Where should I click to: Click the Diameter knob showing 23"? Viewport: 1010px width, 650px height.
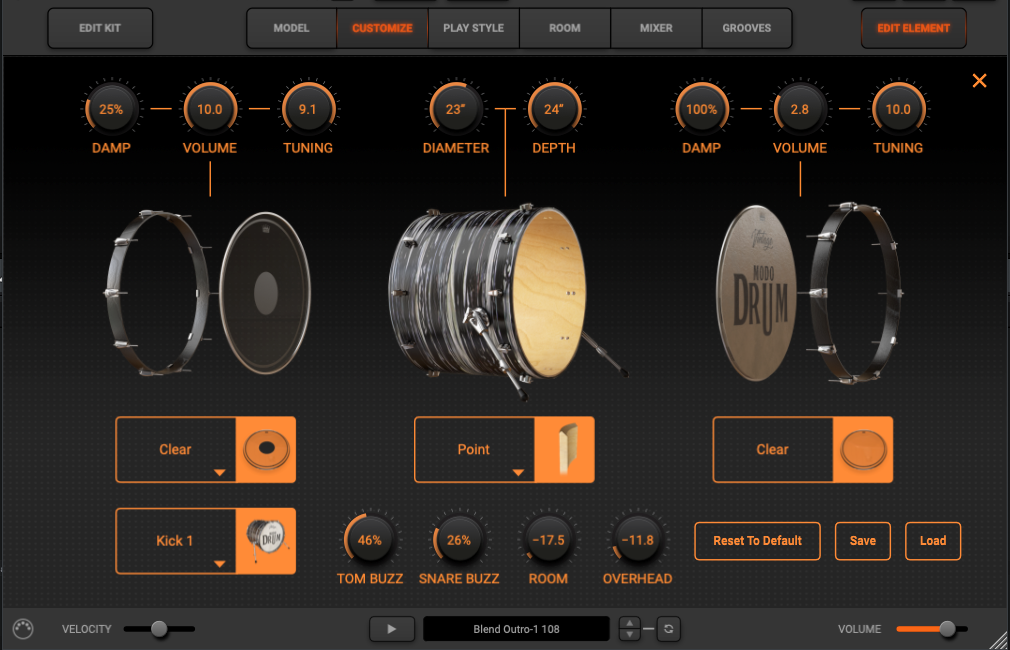pos(455,110)
